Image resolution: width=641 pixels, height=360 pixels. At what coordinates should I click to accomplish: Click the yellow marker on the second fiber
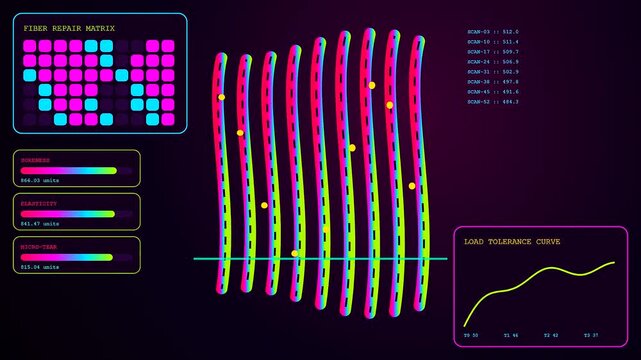click(240, 133)
